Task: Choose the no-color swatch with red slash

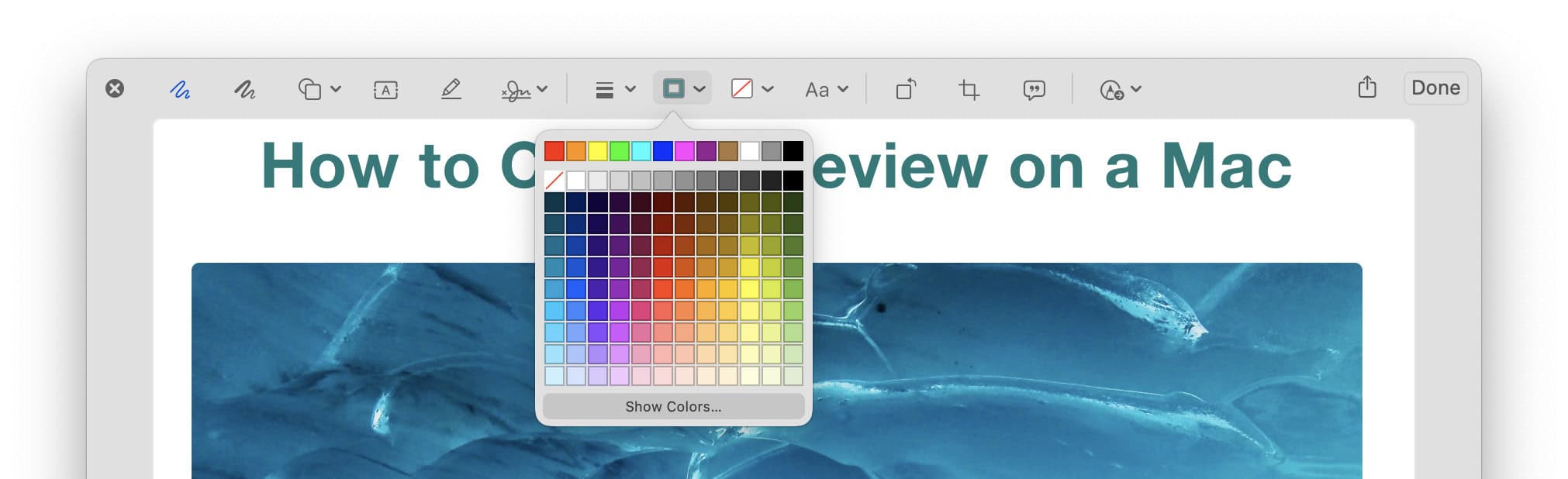Action: (554, 181)
